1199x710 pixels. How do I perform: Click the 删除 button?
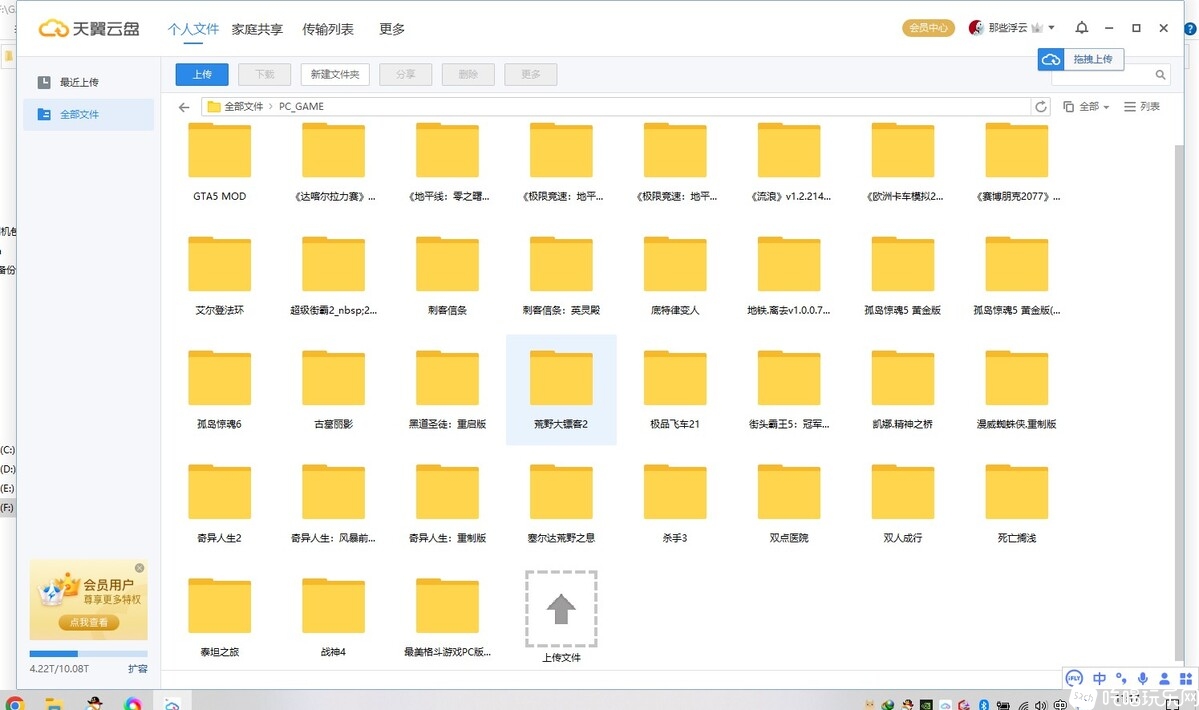coord(468,74)
